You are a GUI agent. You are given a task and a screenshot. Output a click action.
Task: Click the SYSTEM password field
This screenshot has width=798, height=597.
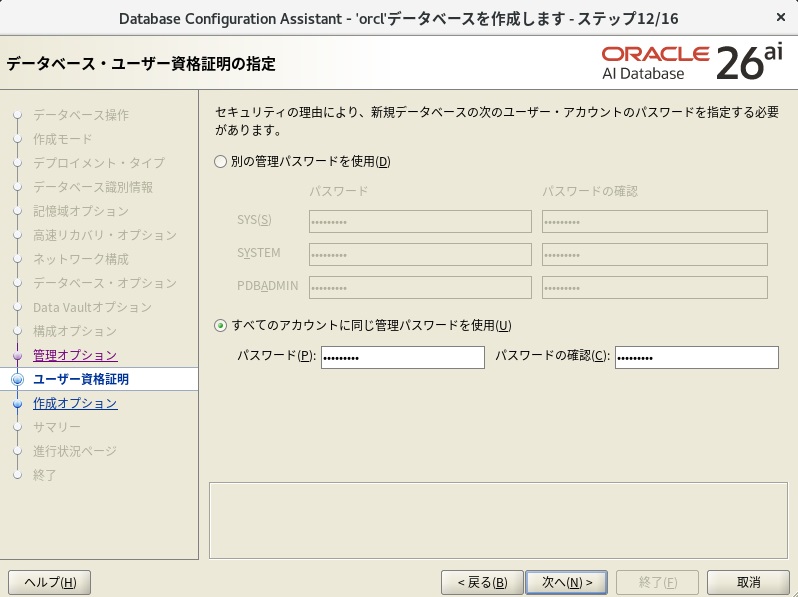pos(420,254)
